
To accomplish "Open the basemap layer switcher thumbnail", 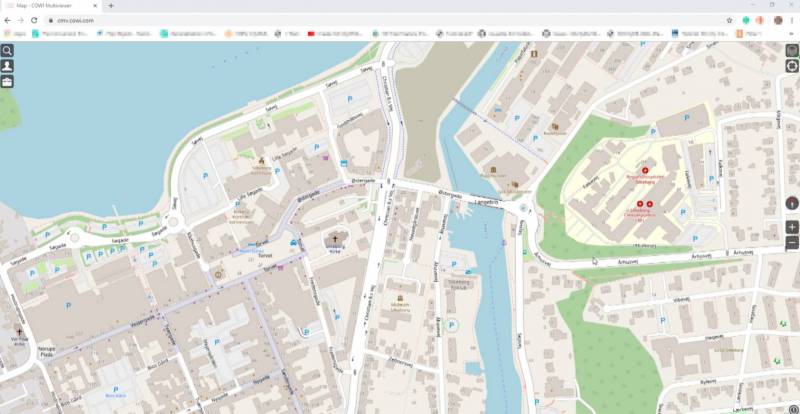I will 792,49.
